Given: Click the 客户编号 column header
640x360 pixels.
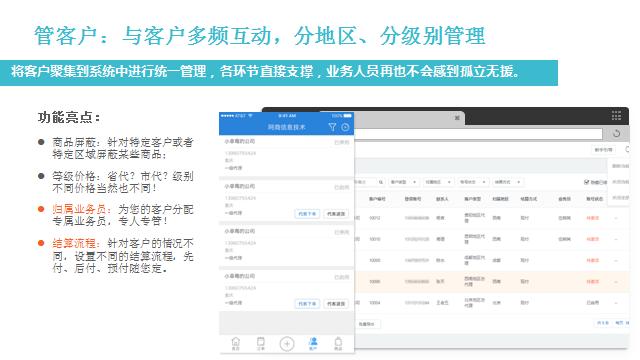Looking at the screenshot, I should (x=377, y=199).
